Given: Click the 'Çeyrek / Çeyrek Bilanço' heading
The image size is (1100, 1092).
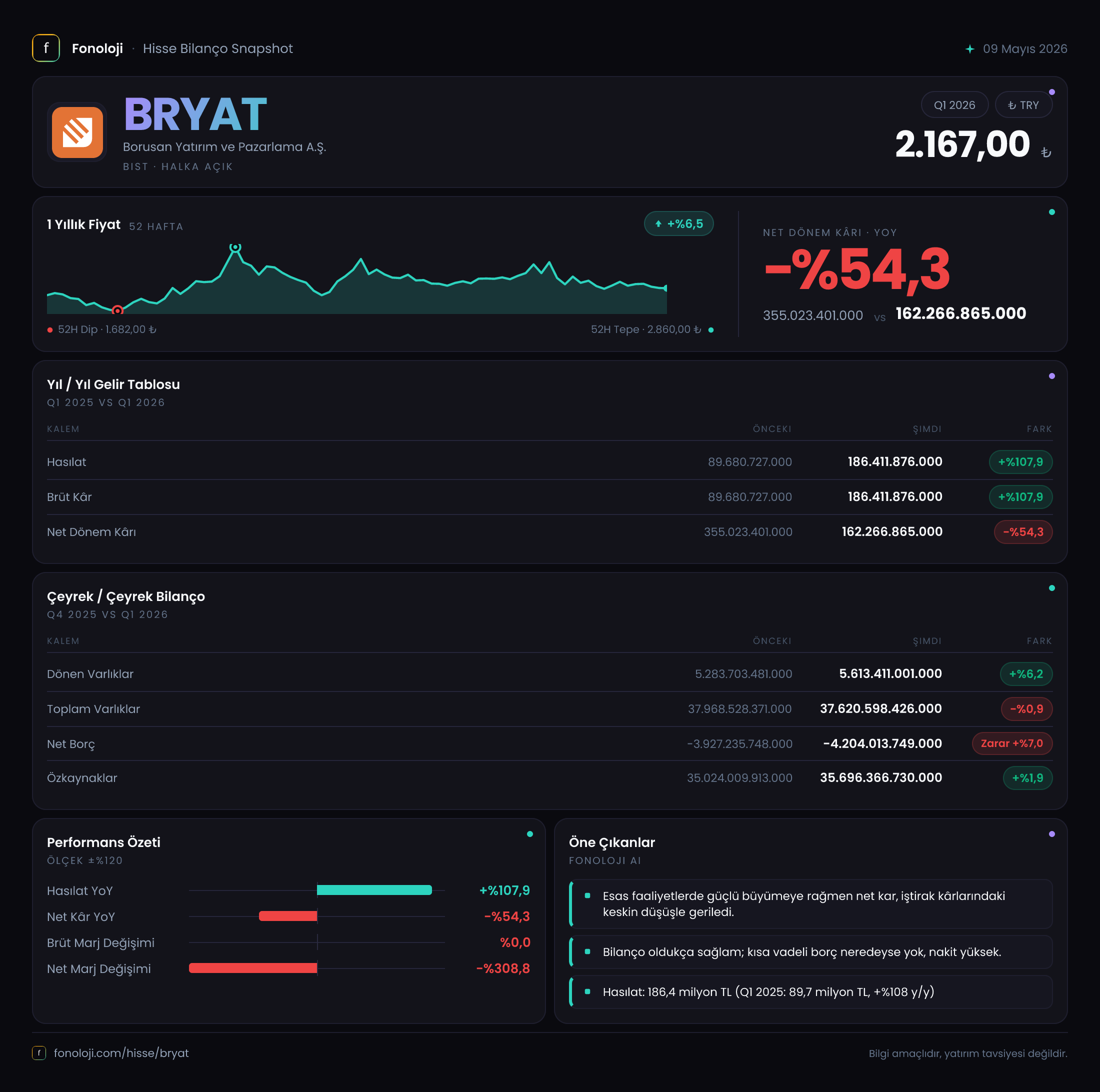Looking at the screenshot, I should 126,596.
